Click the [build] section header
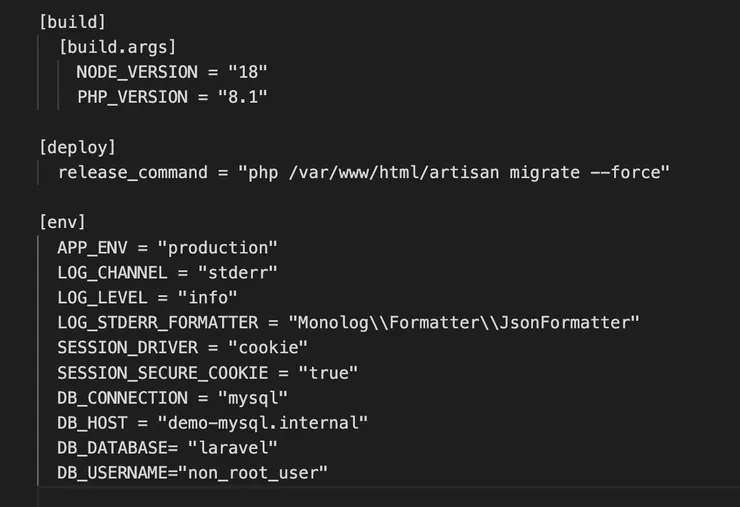740x507 pixels. (73, 21)
